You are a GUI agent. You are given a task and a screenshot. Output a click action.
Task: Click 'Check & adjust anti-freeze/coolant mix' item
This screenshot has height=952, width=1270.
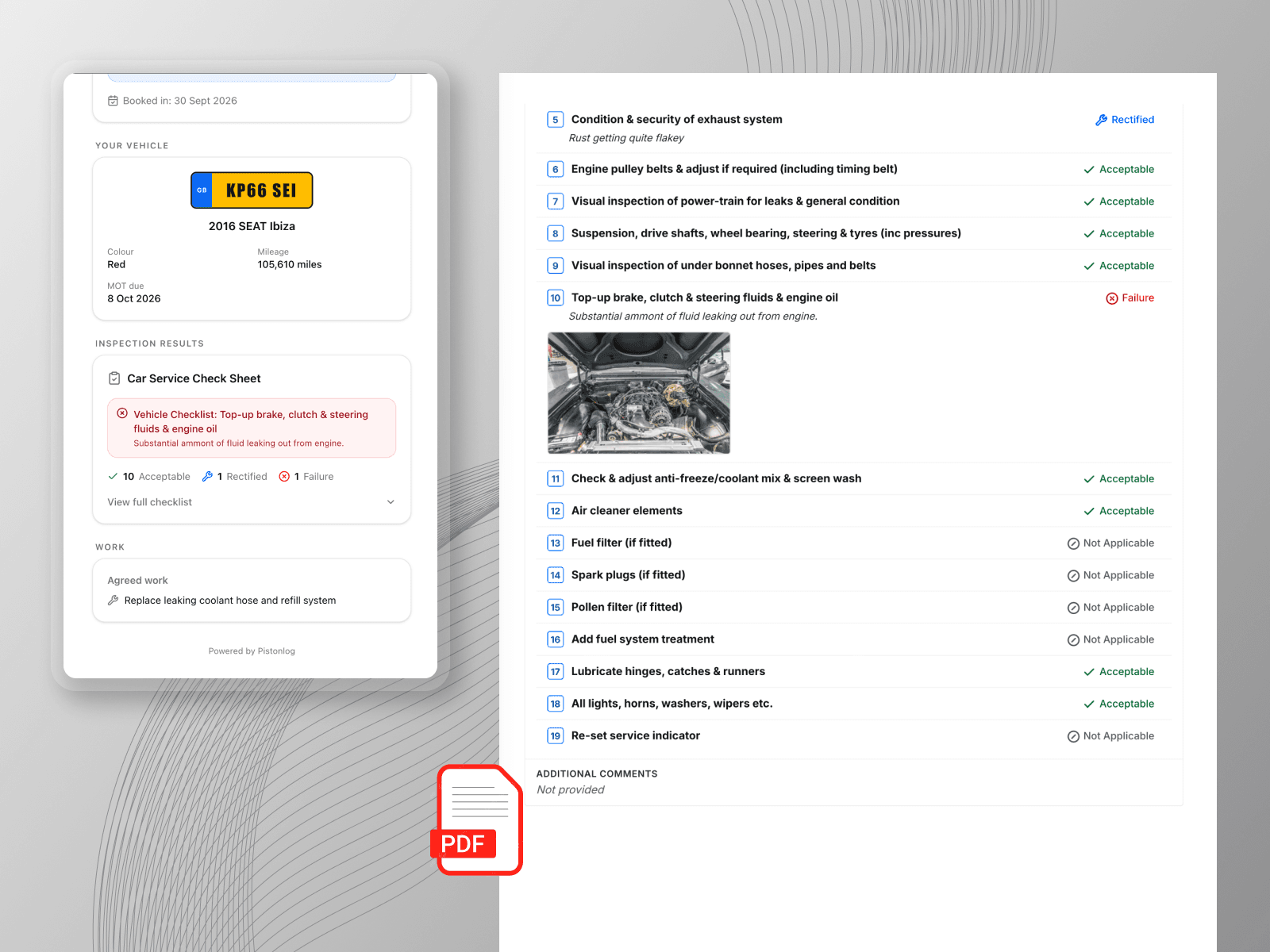coord(717,479)
